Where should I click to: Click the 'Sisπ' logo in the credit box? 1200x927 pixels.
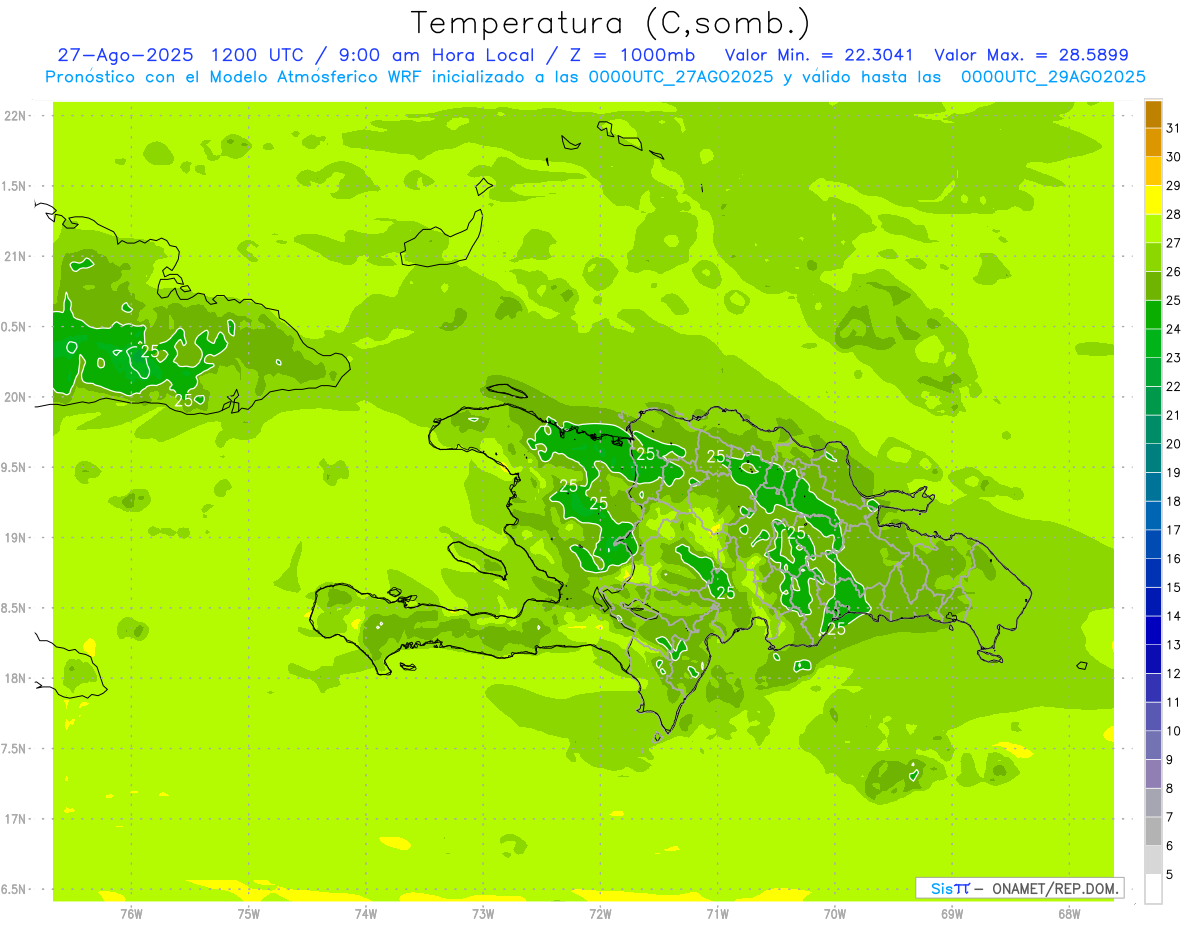click(x=950, y=888)
